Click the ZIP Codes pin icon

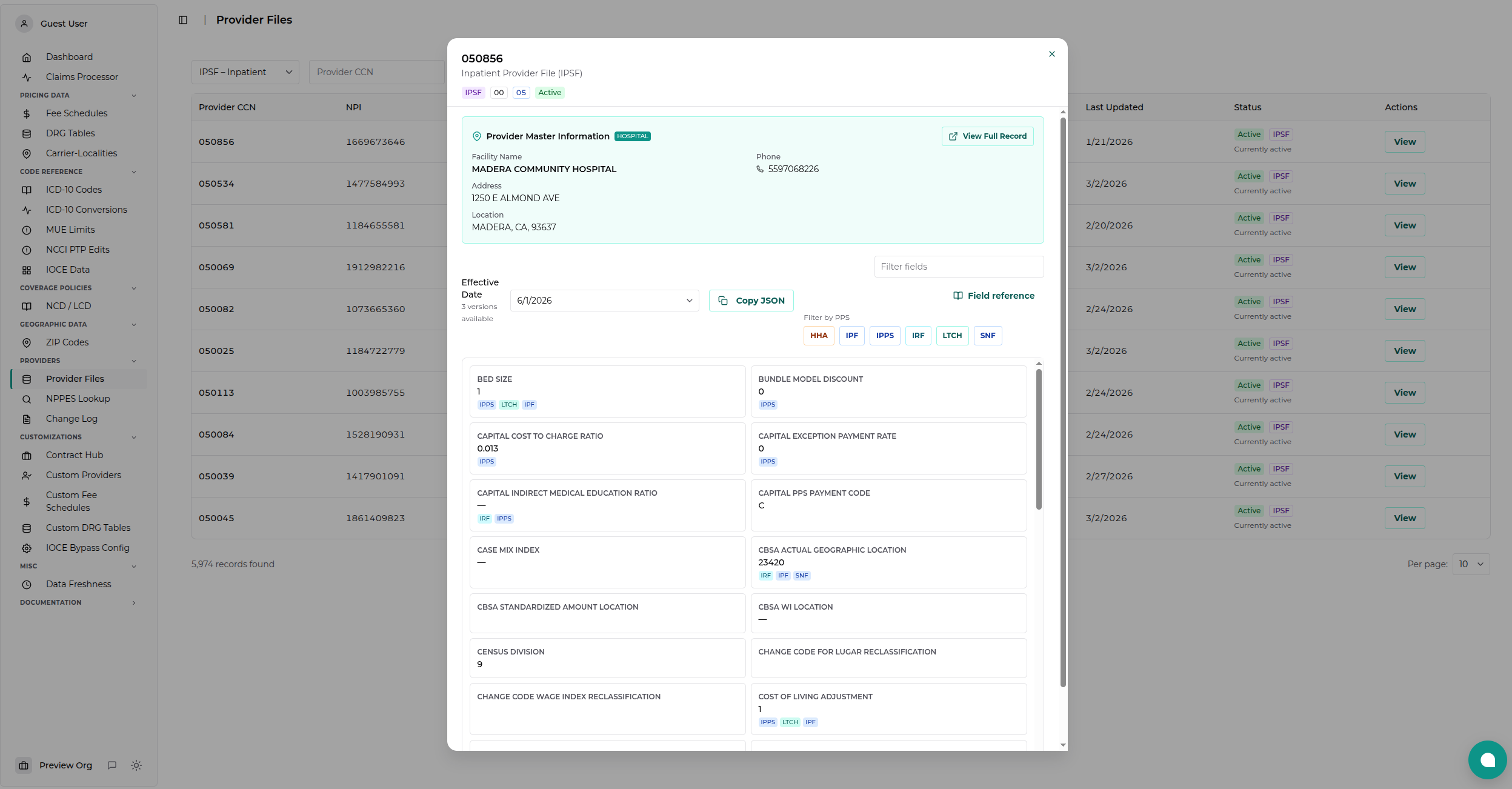coord(27,343)
